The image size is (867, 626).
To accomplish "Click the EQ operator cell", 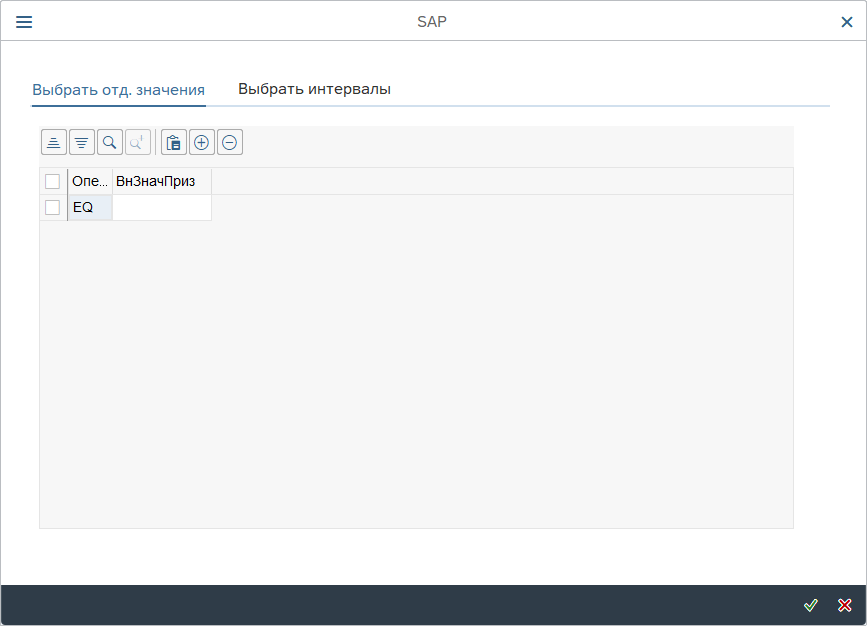I will (x=90, y=207).
